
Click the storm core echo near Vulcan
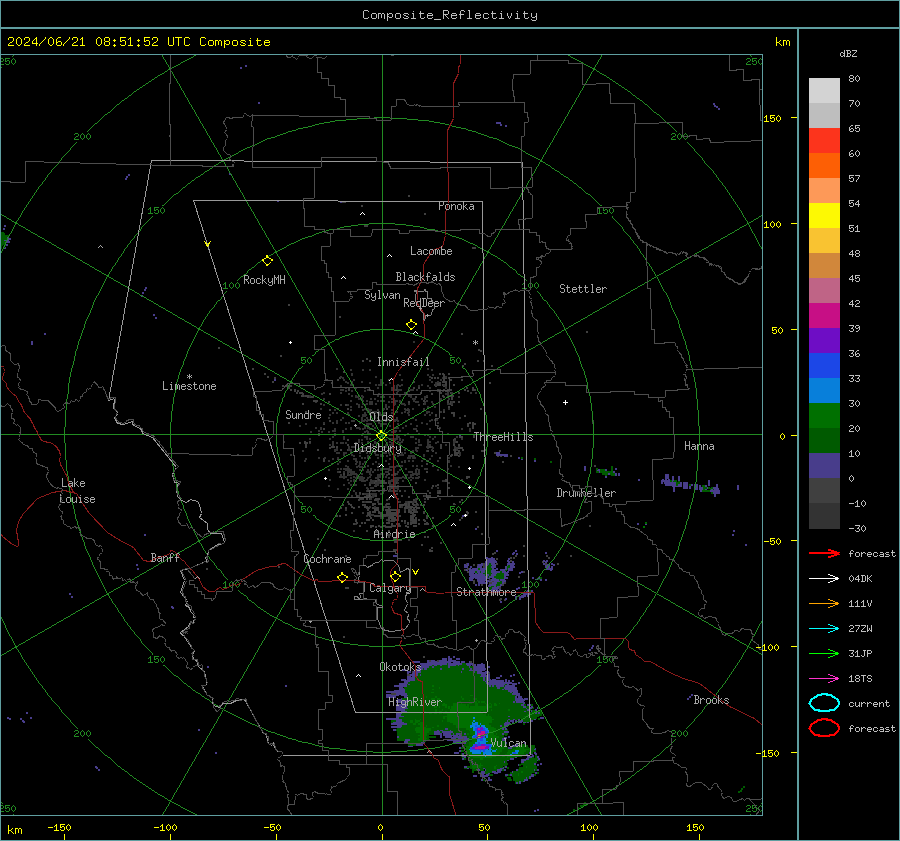click(480, 739)
